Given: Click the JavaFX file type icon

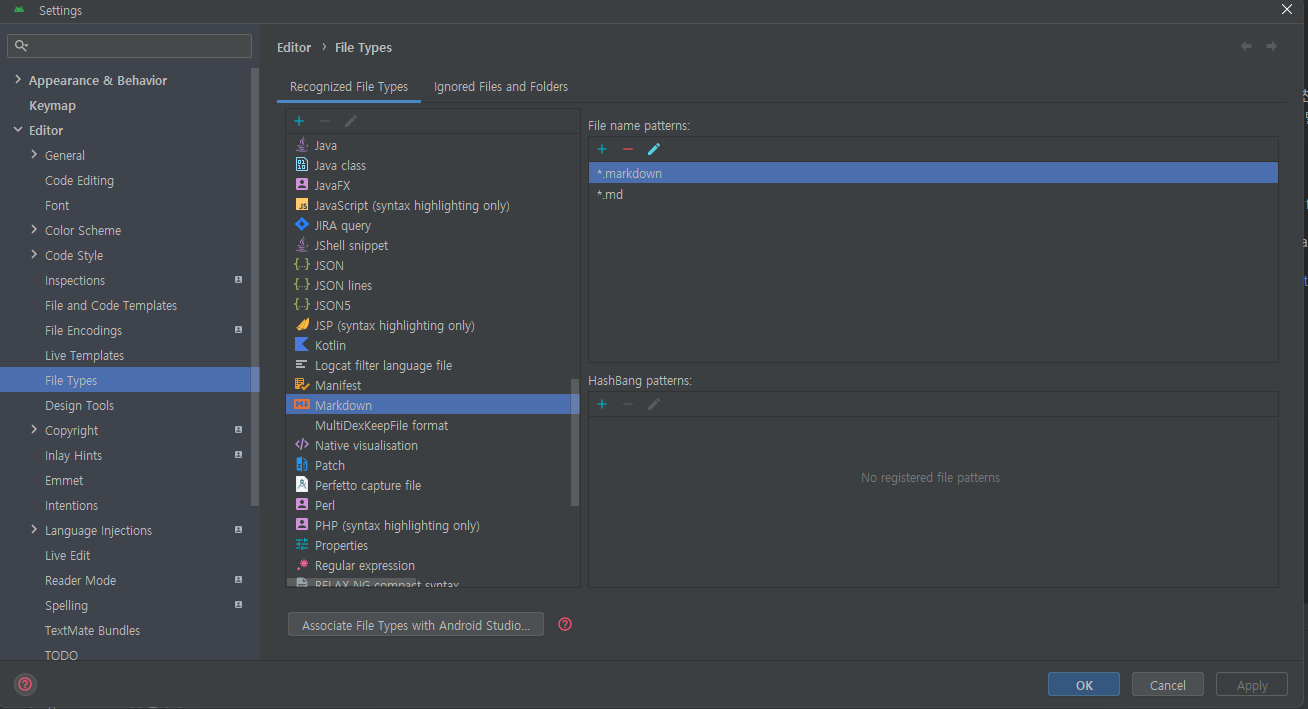Looking at the screenshot, I should click(x=302, y=185).
